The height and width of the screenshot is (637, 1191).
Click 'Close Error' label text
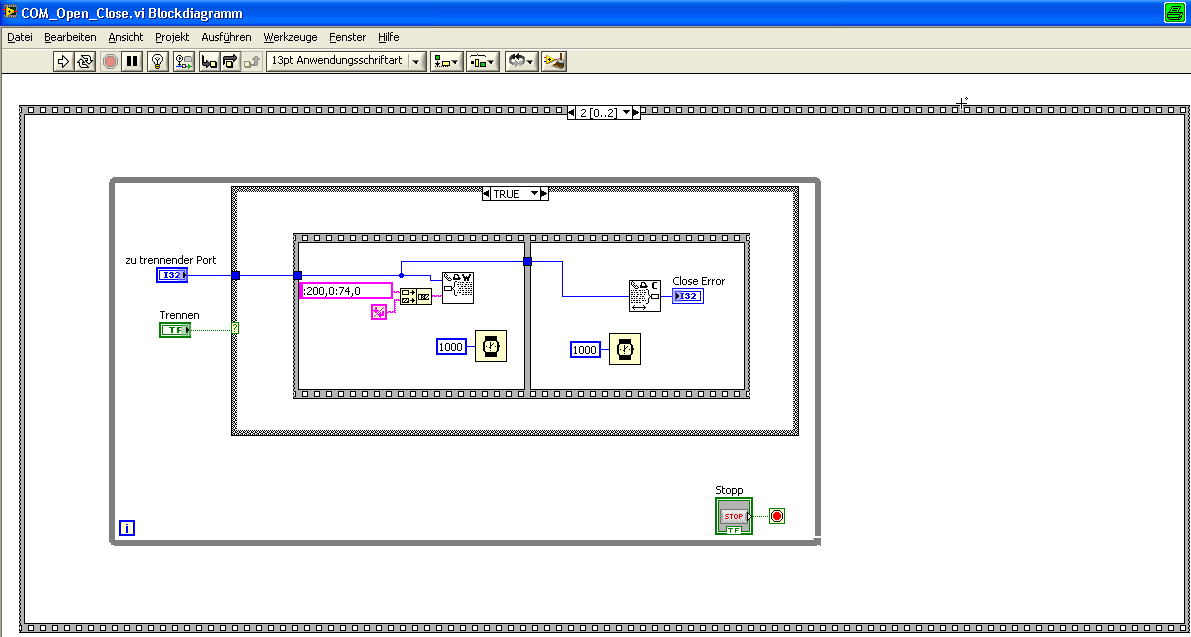tap(699, 281)
